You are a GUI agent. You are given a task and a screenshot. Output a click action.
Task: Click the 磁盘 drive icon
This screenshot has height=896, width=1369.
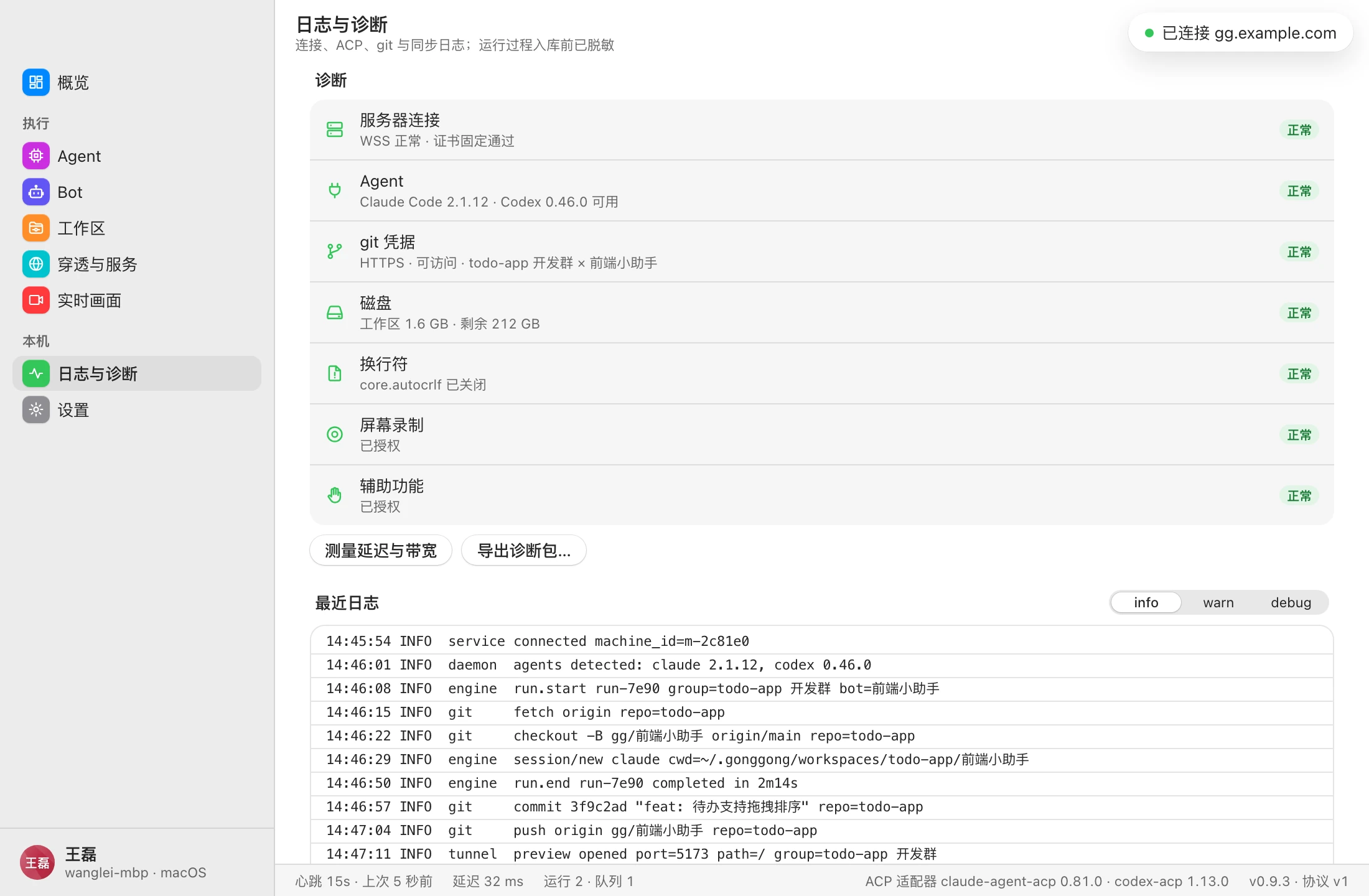click(335, 312)
